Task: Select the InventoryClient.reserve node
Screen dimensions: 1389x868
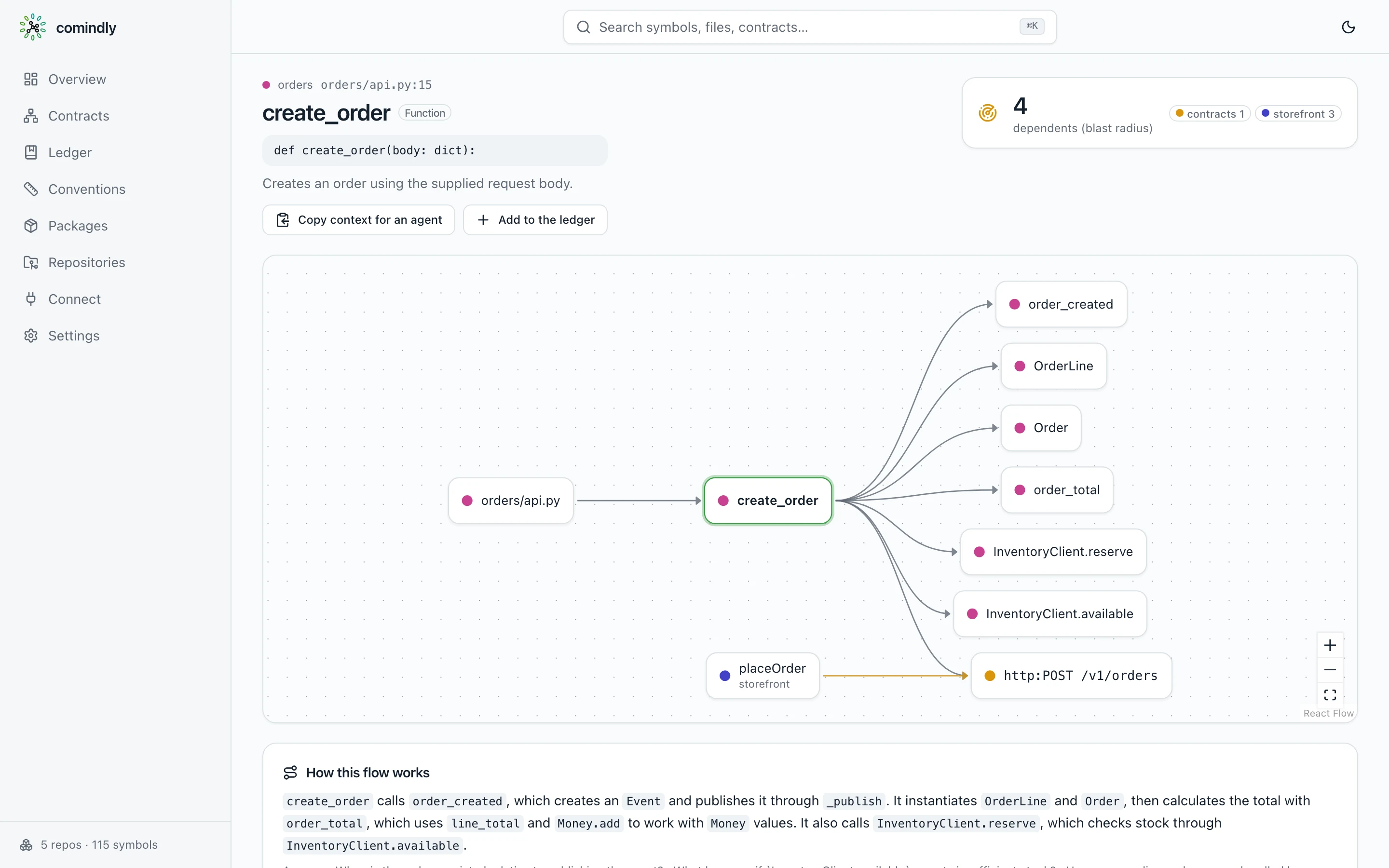Action: pos(1053,552)
